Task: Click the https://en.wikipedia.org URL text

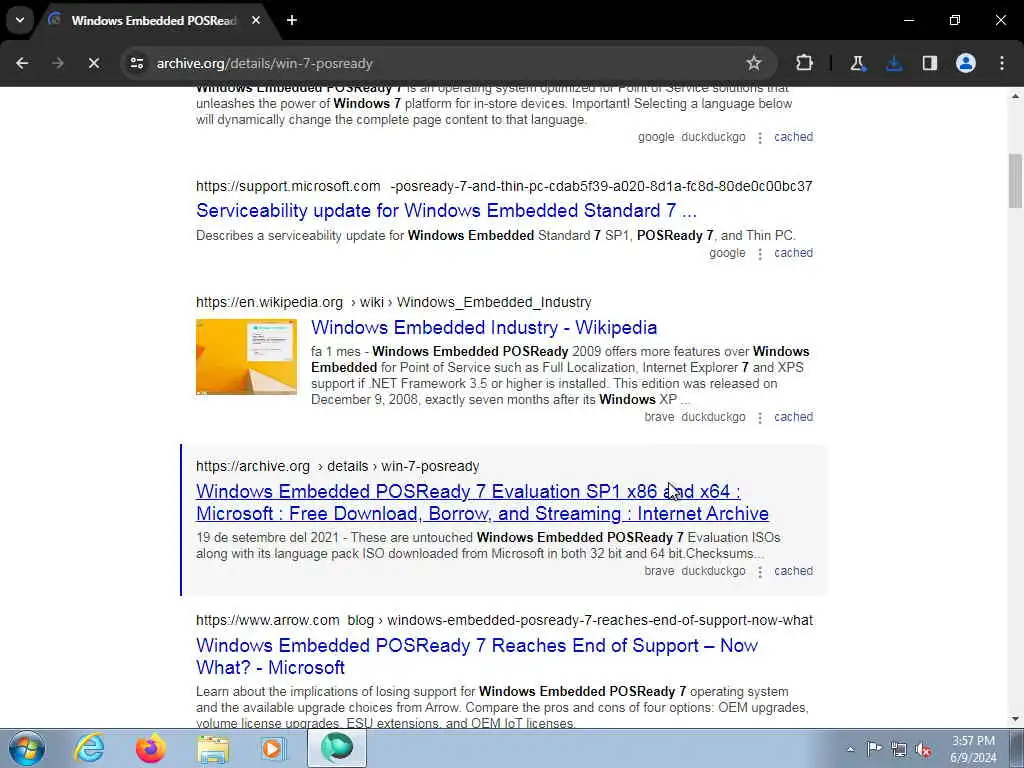Action: coord(269,302)
